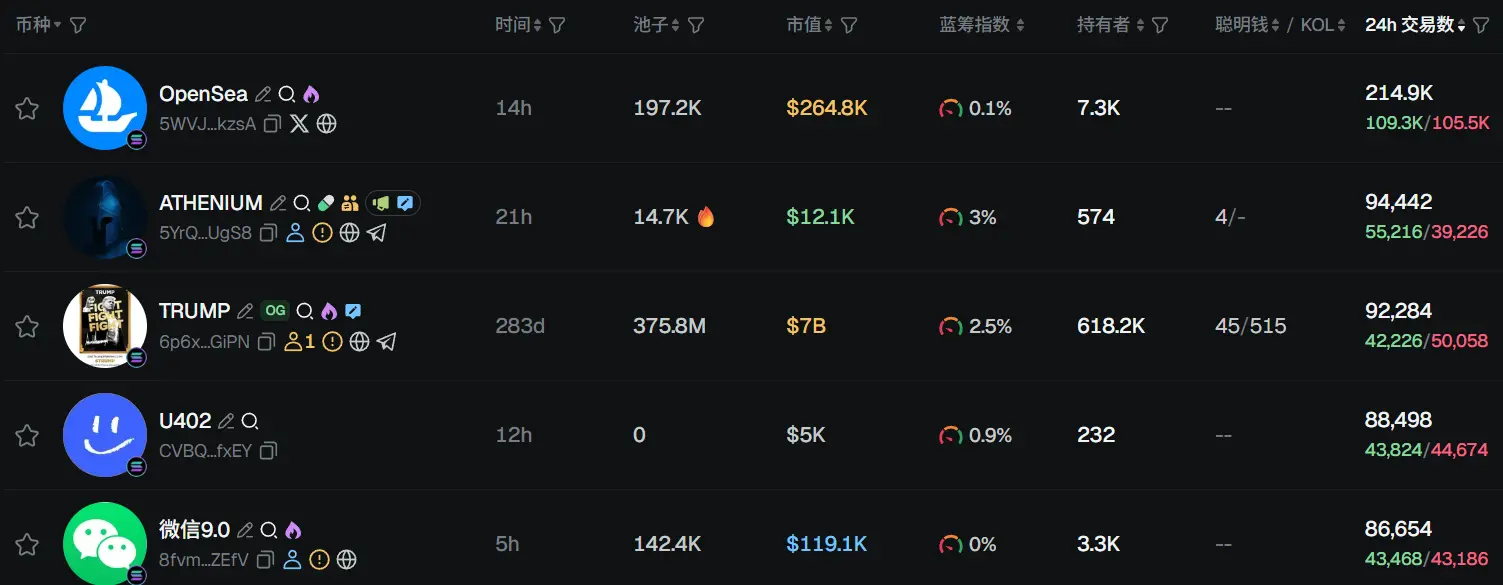
Task: Open the 市值 column filter
Action: [849, 24]
